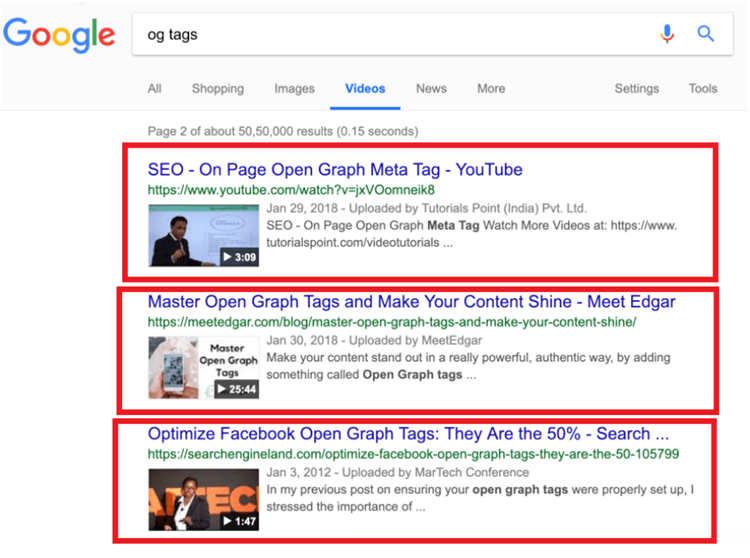Open the Shopping results tab
The width and height of the screenshot is (750, 558).
point(218,88)
